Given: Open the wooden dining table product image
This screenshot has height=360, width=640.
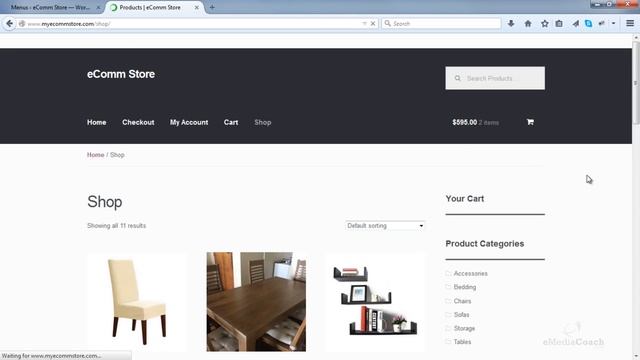Looking at the screenshot, I should (x=256, y=302).
